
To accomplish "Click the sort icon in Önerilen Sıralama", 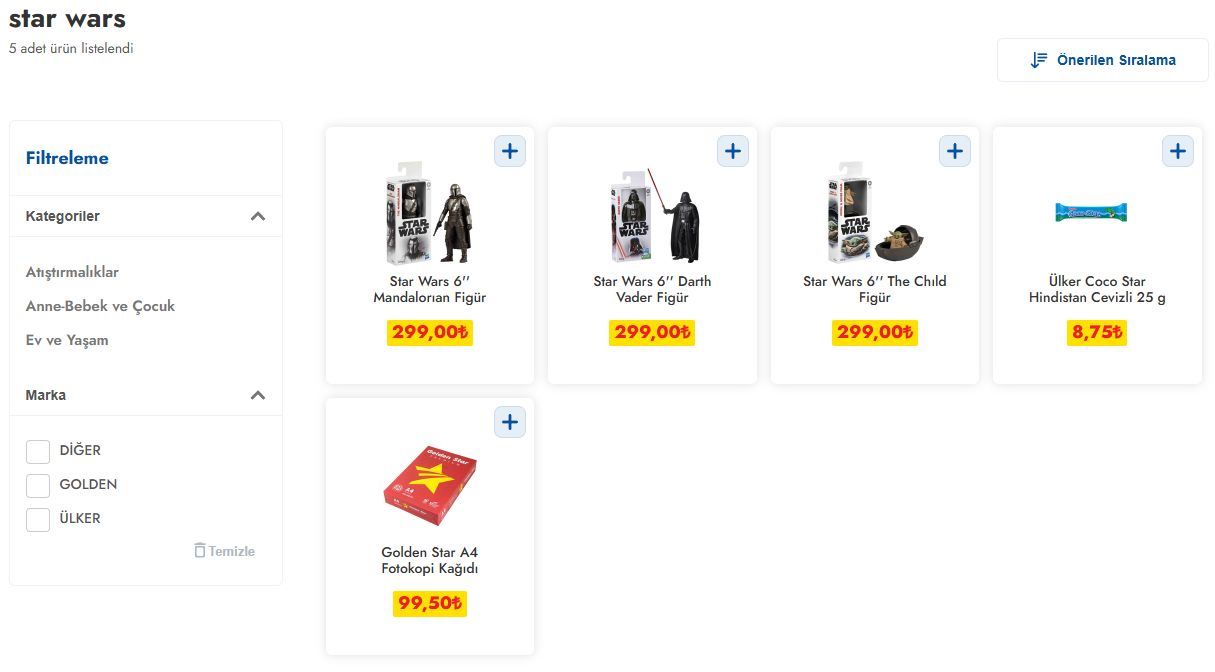I will point(1039,60).
